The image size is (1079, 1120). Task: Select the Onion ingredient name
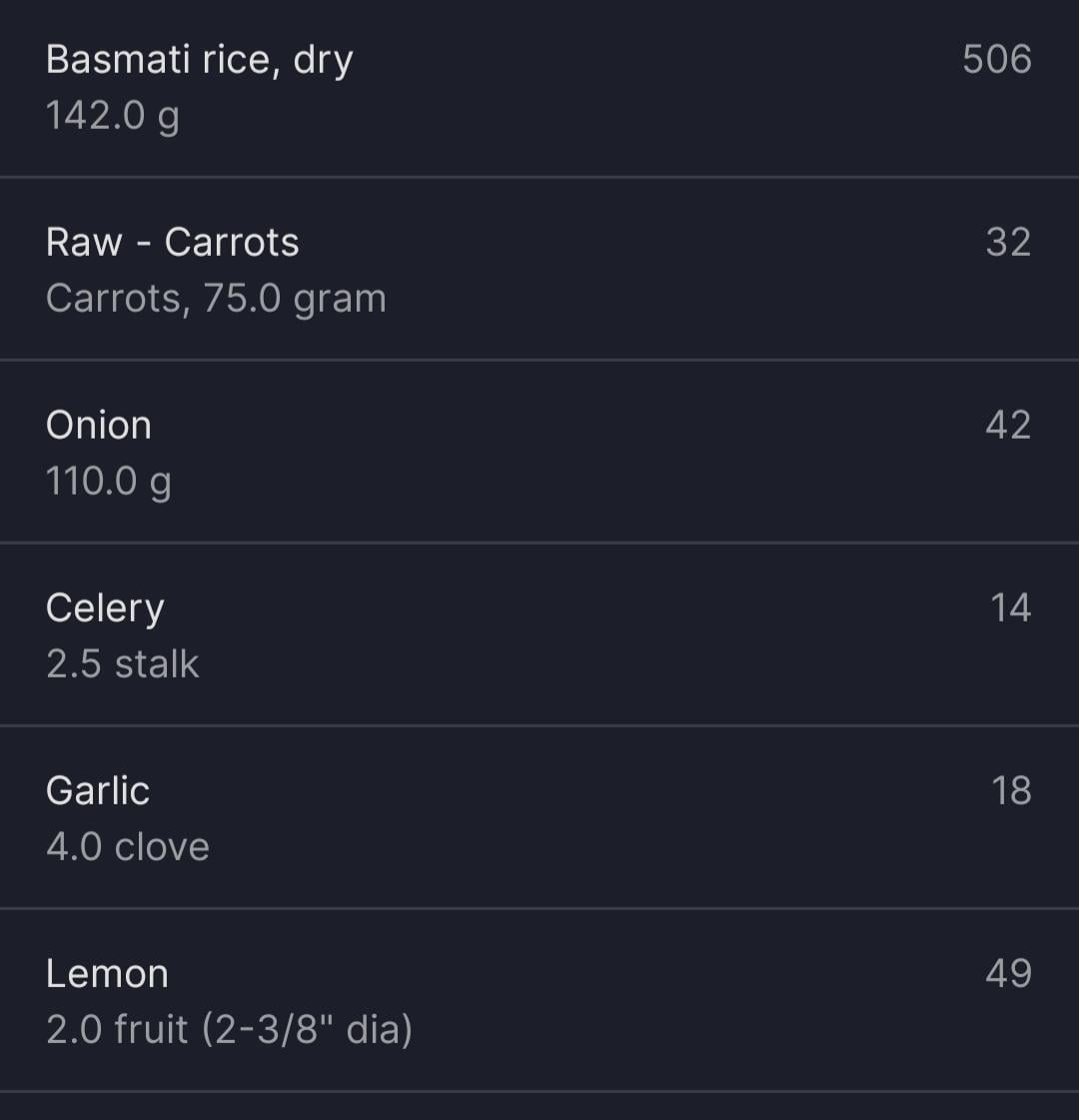(x=99, y=426)
